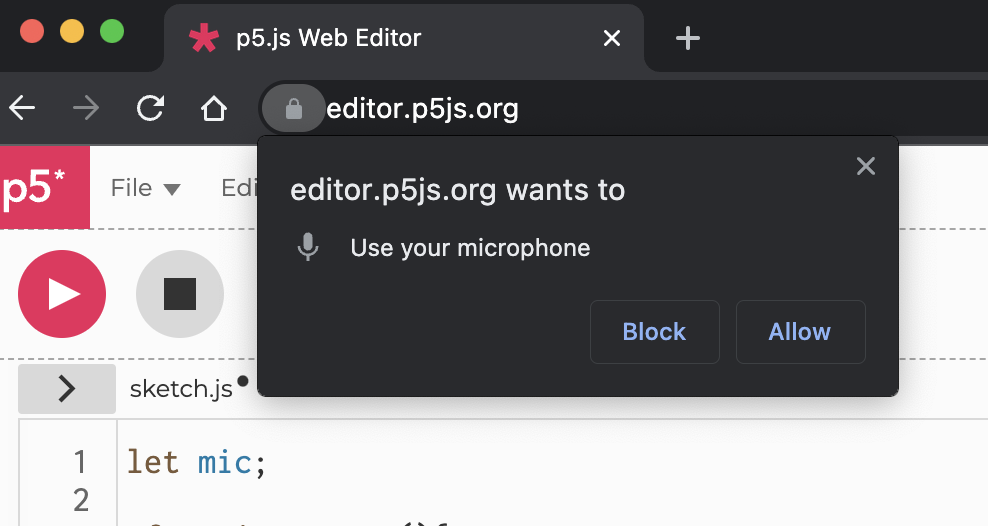Click the browser forward arrow
Screen dimensions: 988x526
coord(86,108)
